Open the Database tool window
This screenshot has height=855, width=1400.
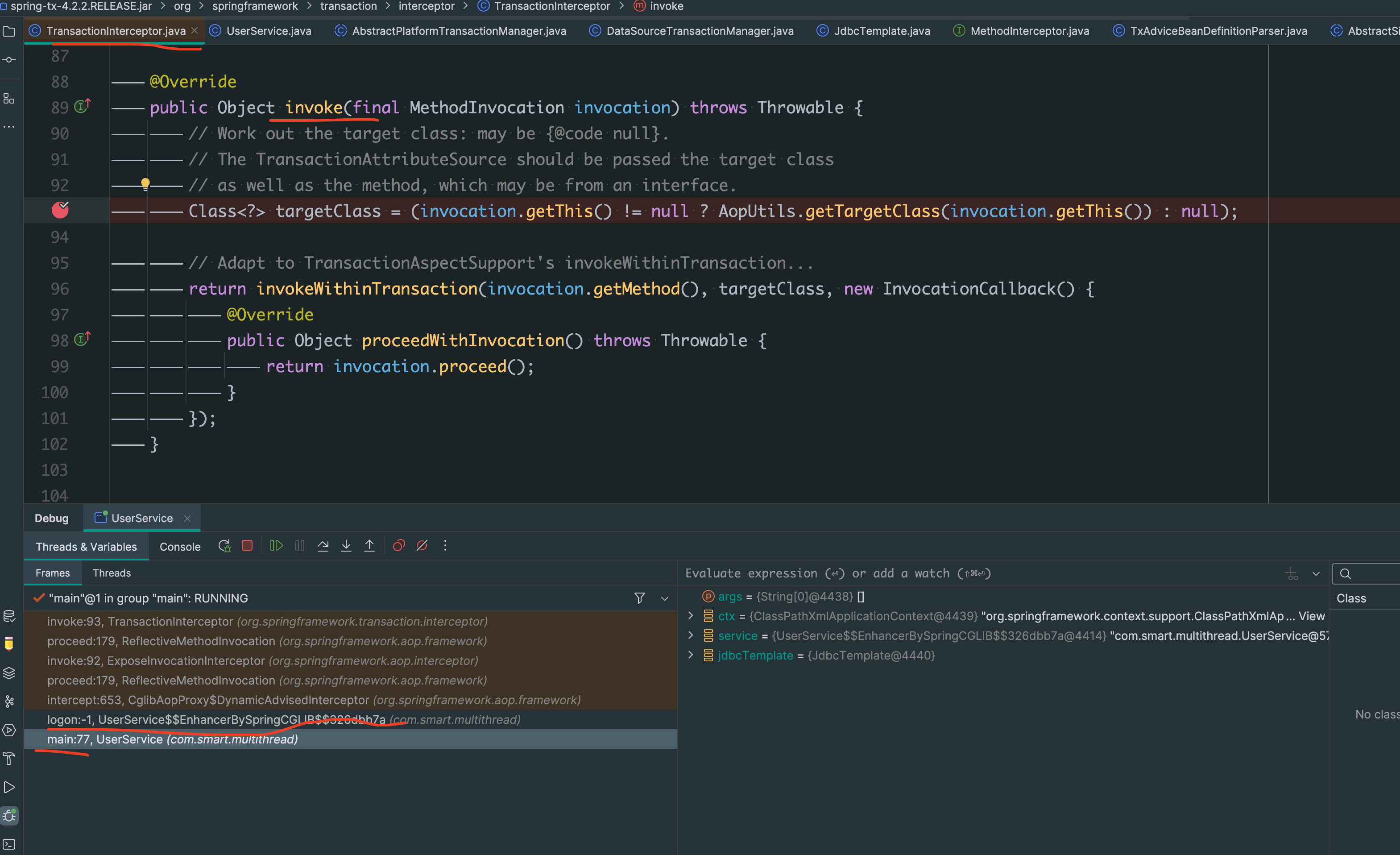pyautogui.click(x=9, y=616)
